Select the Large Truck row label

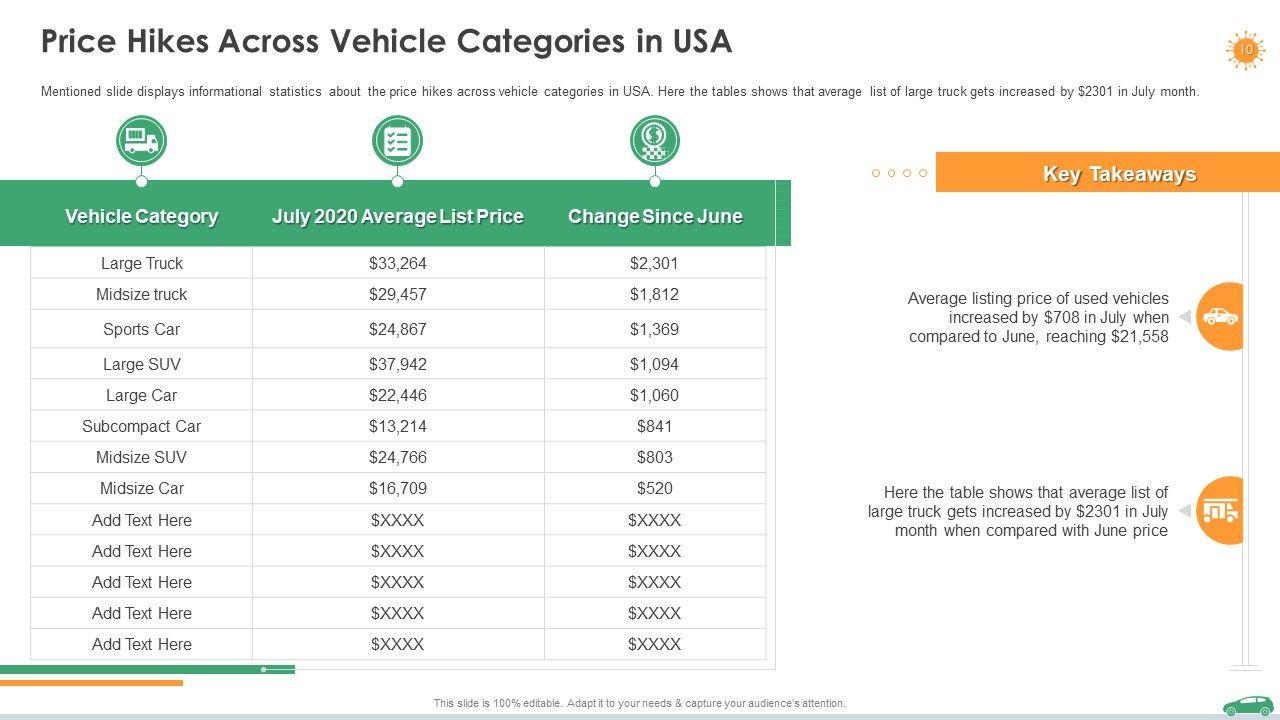pyautogui.click(x=142, y=264)
